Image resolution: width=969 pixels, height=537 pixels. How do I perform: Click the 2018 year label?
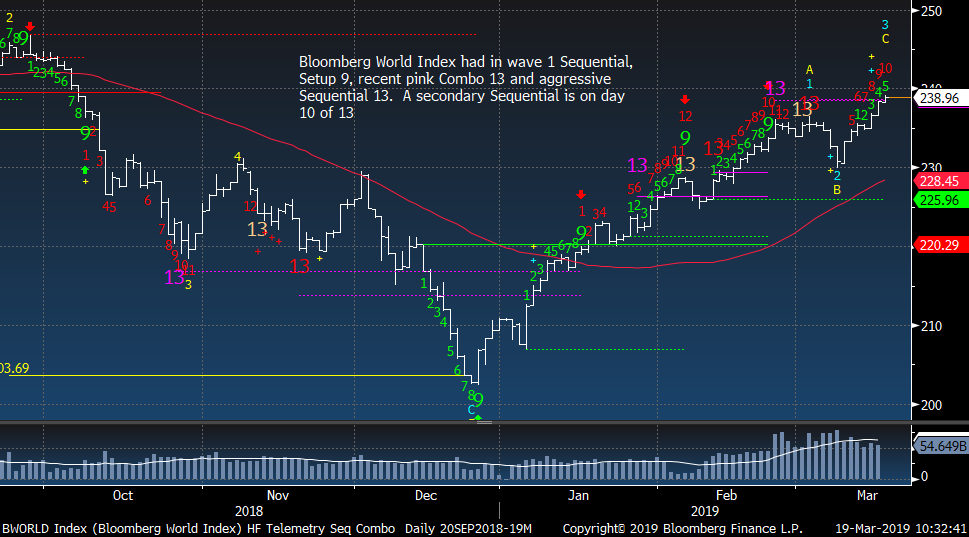coord(249,512)
